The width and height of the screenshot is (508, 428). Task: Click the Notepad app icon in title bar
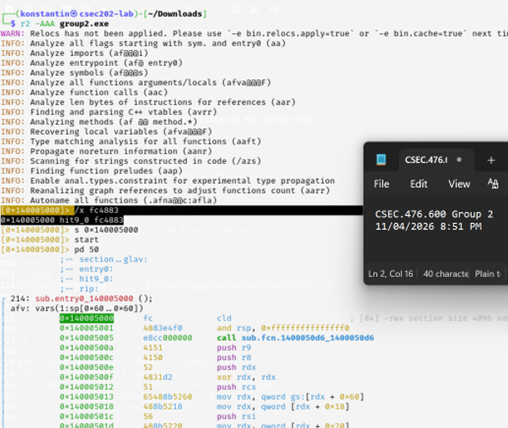381,160
